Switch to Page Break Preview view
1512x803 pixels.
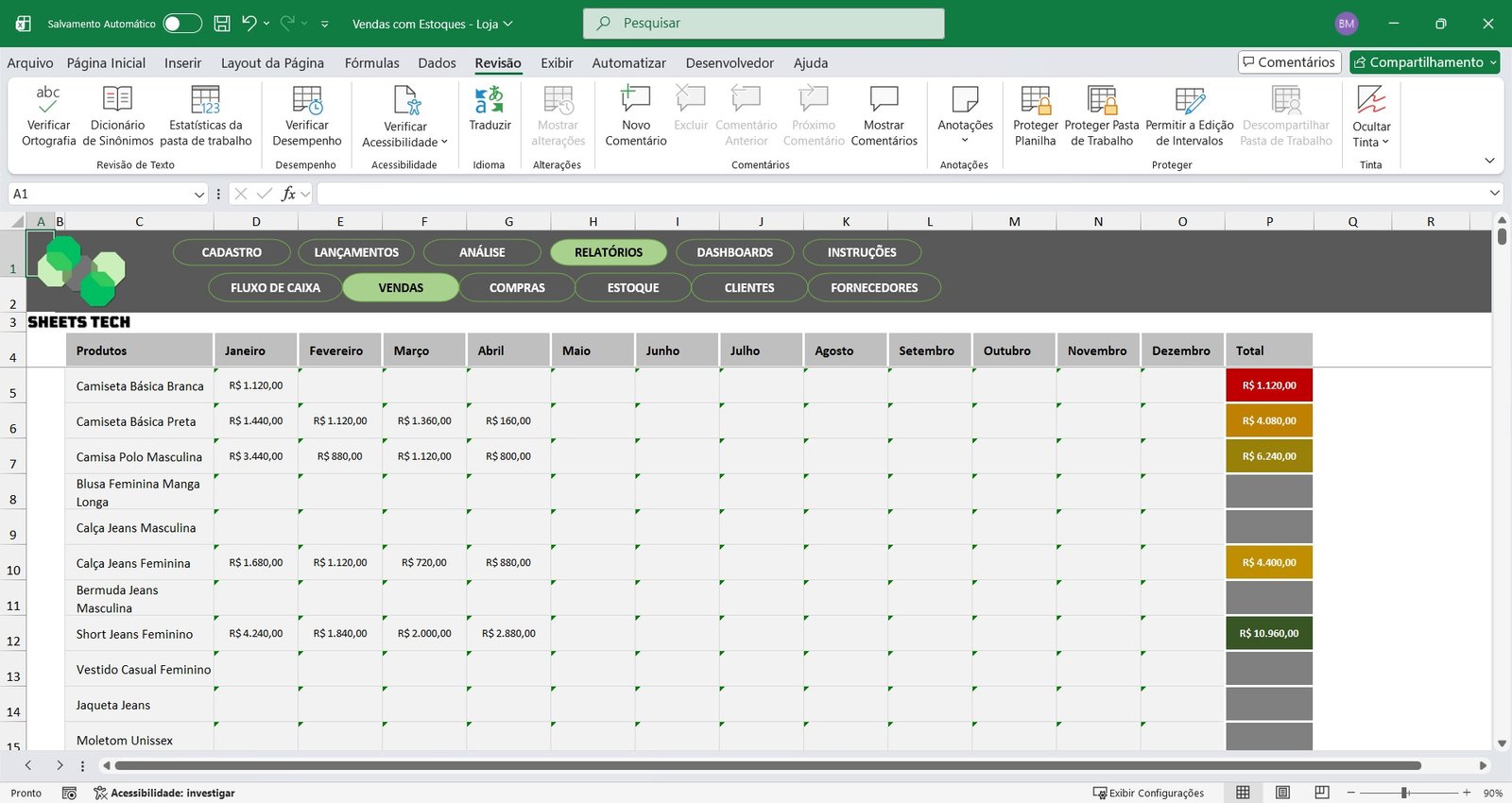[x=1322, y=793]
